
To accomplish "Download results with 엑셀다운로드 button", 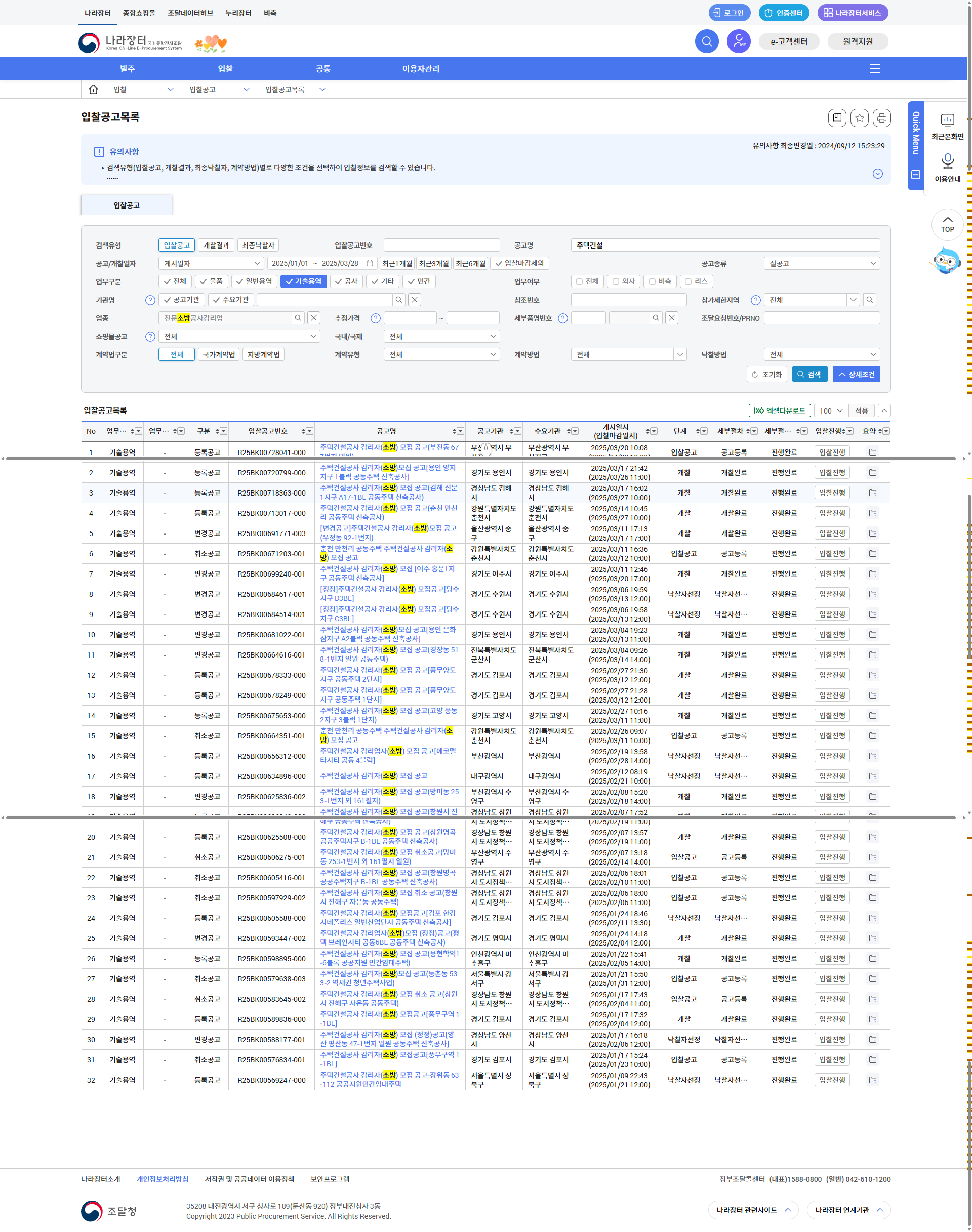I will point(779,411).
